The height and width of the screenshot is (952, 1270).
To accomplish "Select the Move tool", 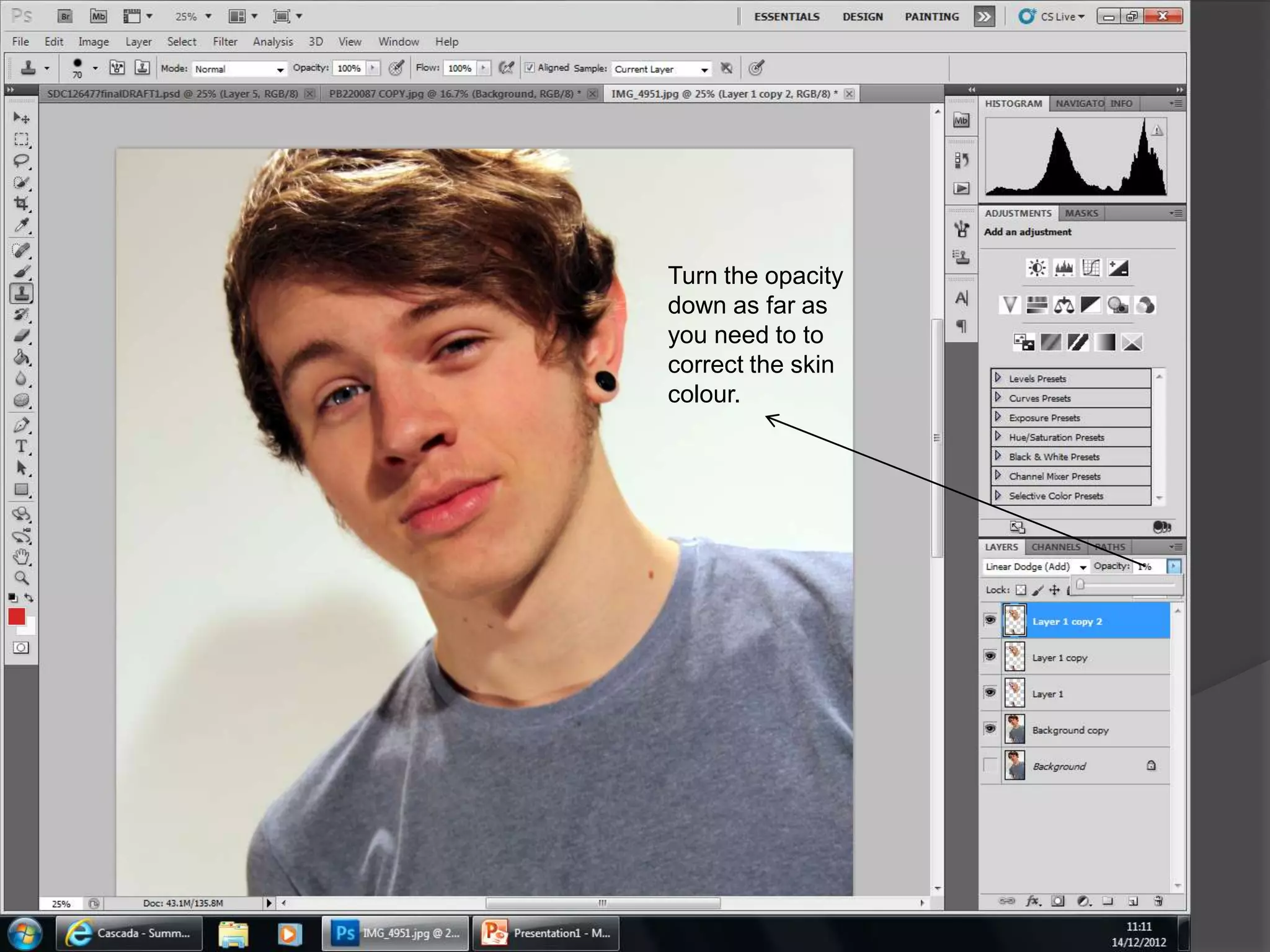I will pos(21,118).
